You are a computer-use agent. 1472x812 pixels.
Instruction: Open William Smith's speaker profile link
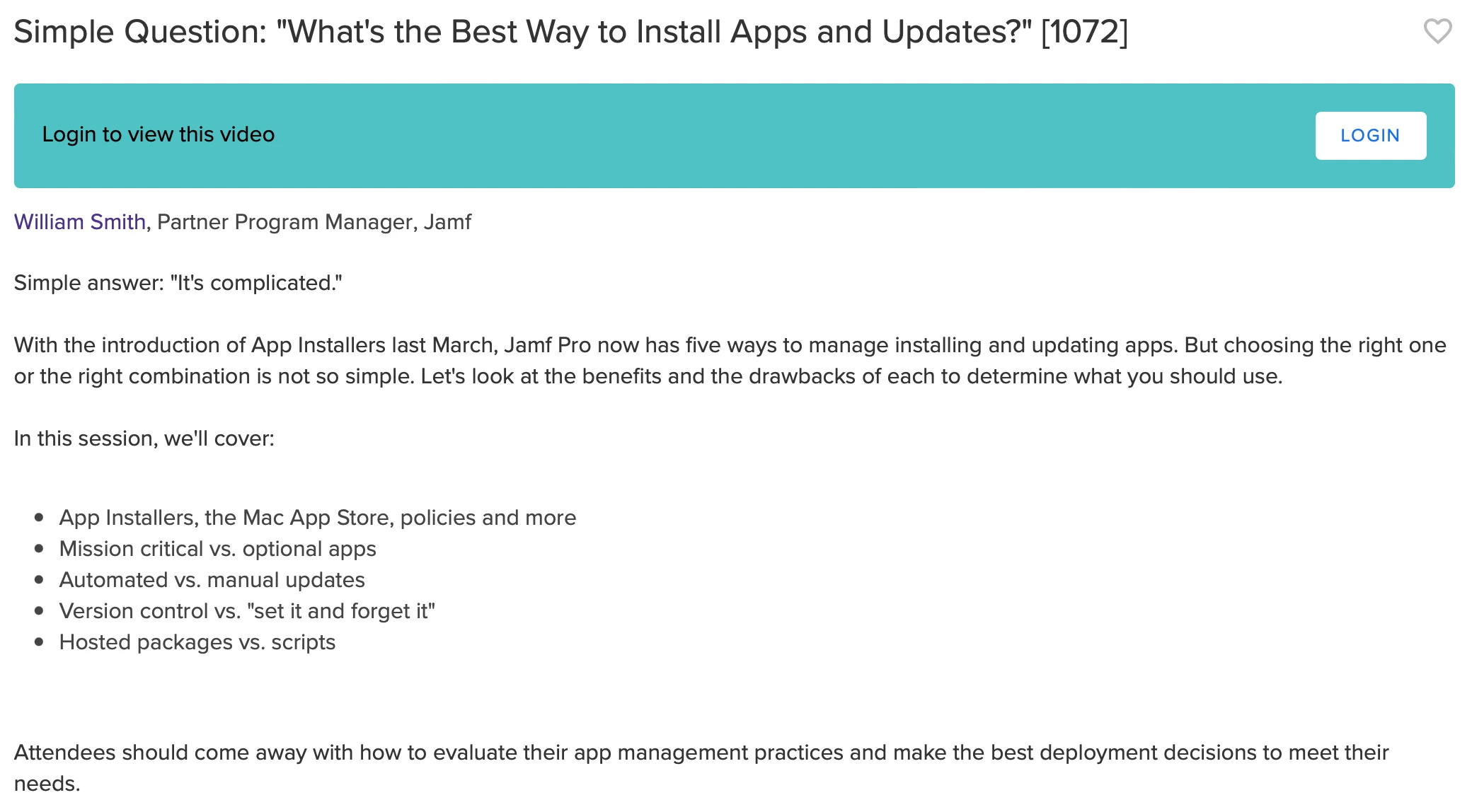[x=80, y=222]
